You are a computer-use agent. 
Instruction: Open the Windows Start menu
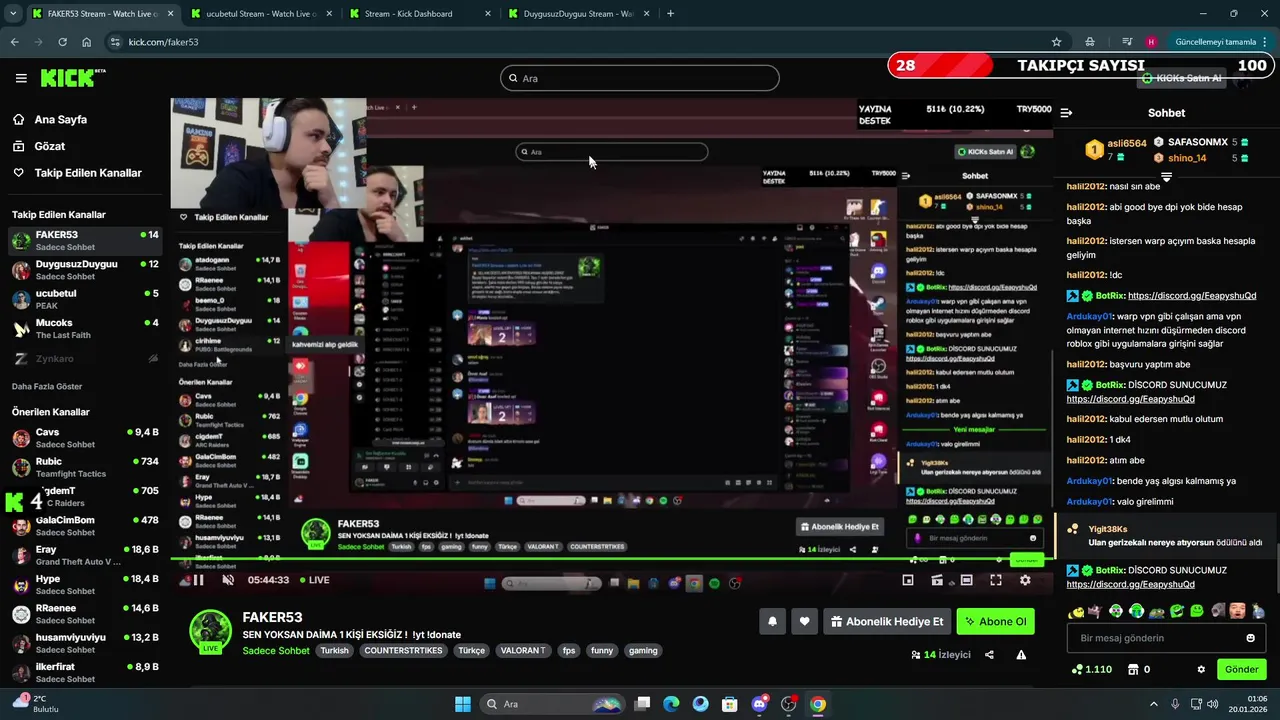[463, 704]
